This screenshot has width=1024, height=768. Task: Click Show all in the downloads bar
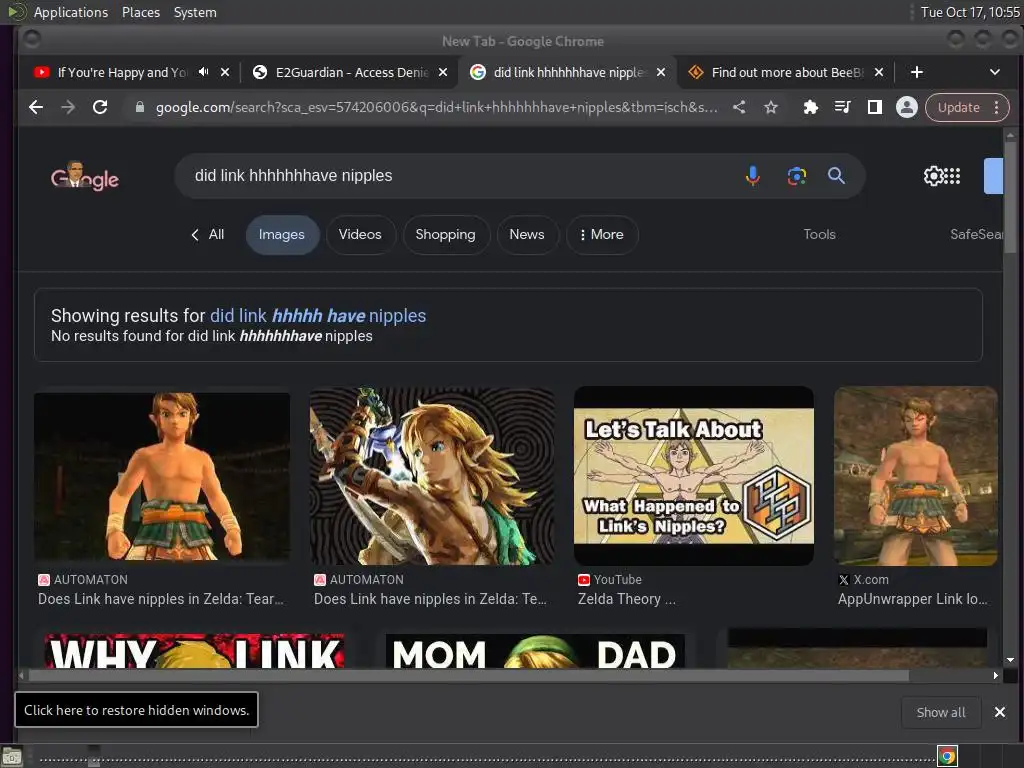[940, 712]
